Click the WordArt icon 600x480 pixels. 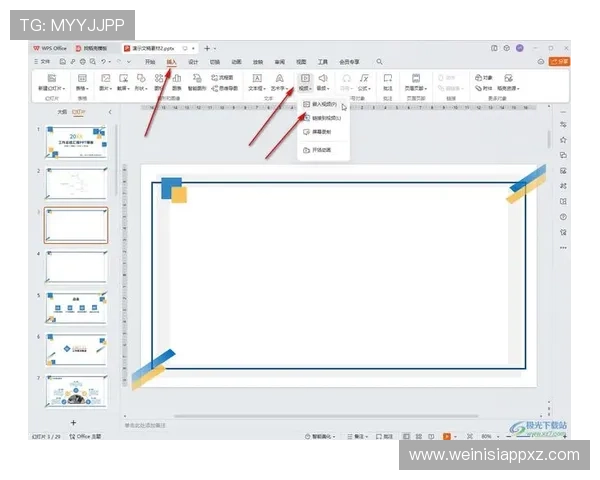coord(279,78)
